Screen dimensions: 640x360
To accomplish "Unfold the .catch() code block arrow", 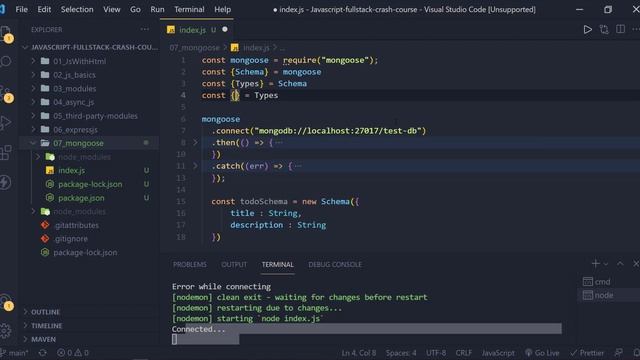I will tap(195, 166).
